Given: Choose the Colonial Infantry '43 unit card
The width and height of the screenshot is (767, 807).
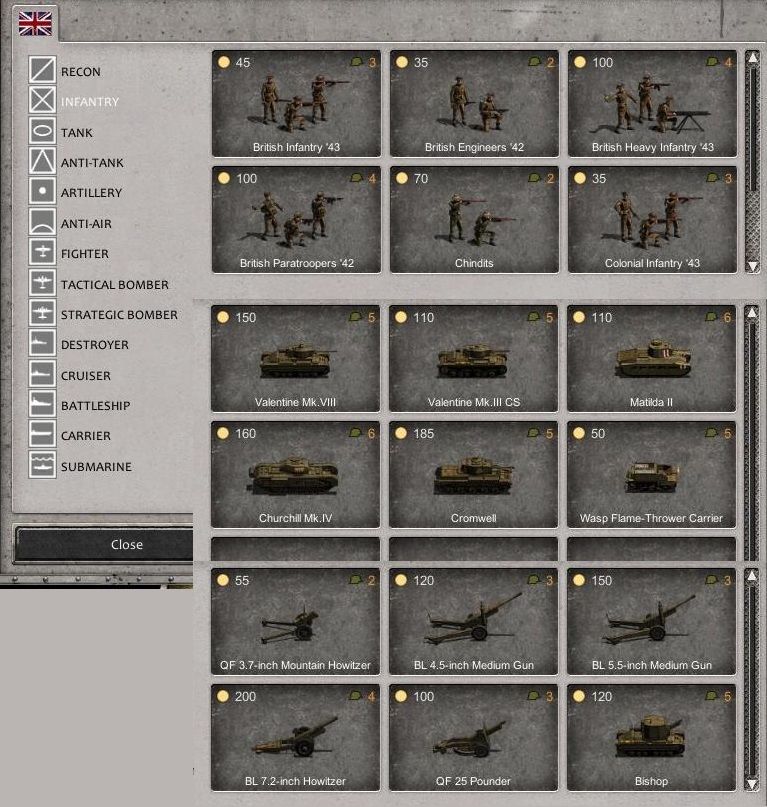Looking at the screenshot, I should coord(652,219).
